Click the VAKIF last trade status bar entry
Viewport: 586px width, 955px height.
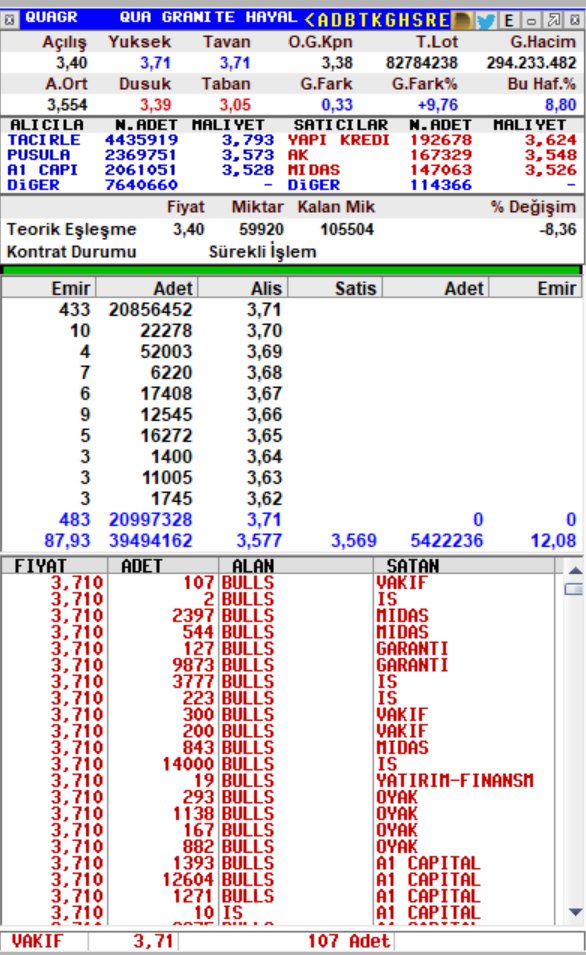coord(38,941)
